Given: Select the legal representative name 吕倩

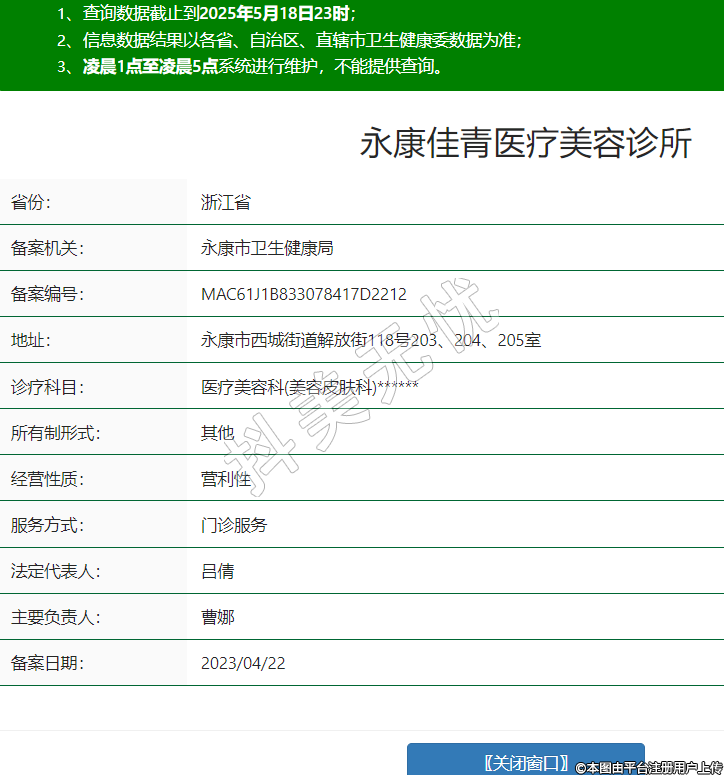Looking at the screenshot, I should [x=217, y=571].
